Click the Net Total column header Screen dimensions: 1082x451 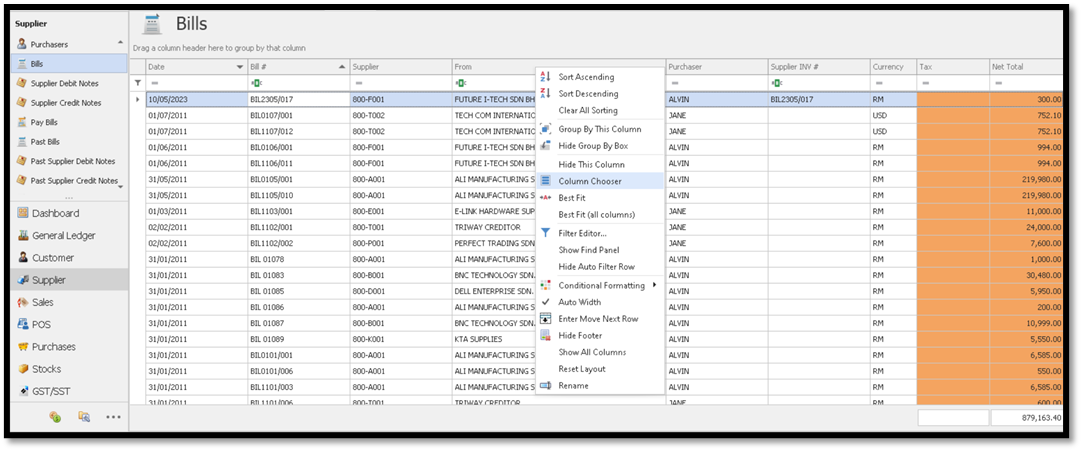(x=1025, y=67)
